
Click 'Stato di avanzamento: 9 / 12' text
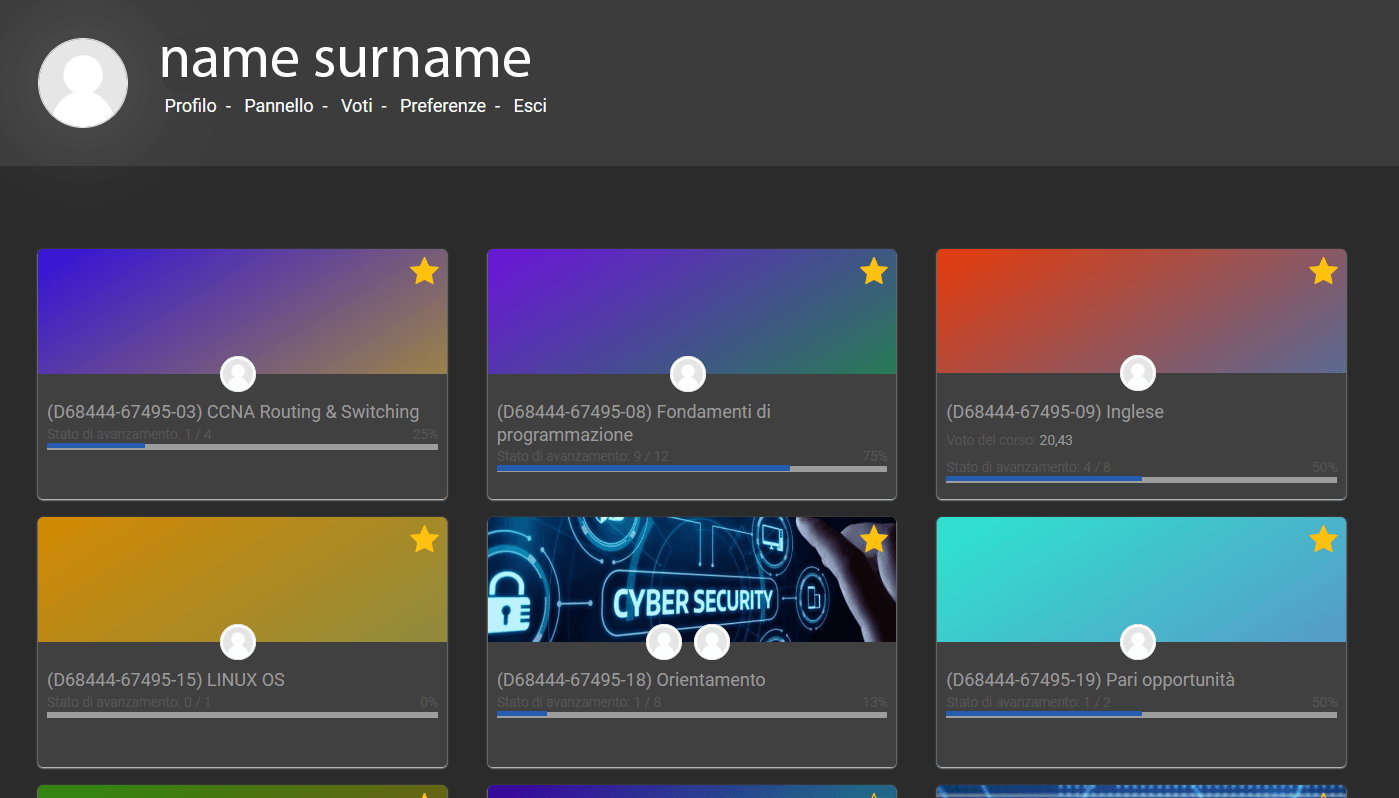(582, 457)
